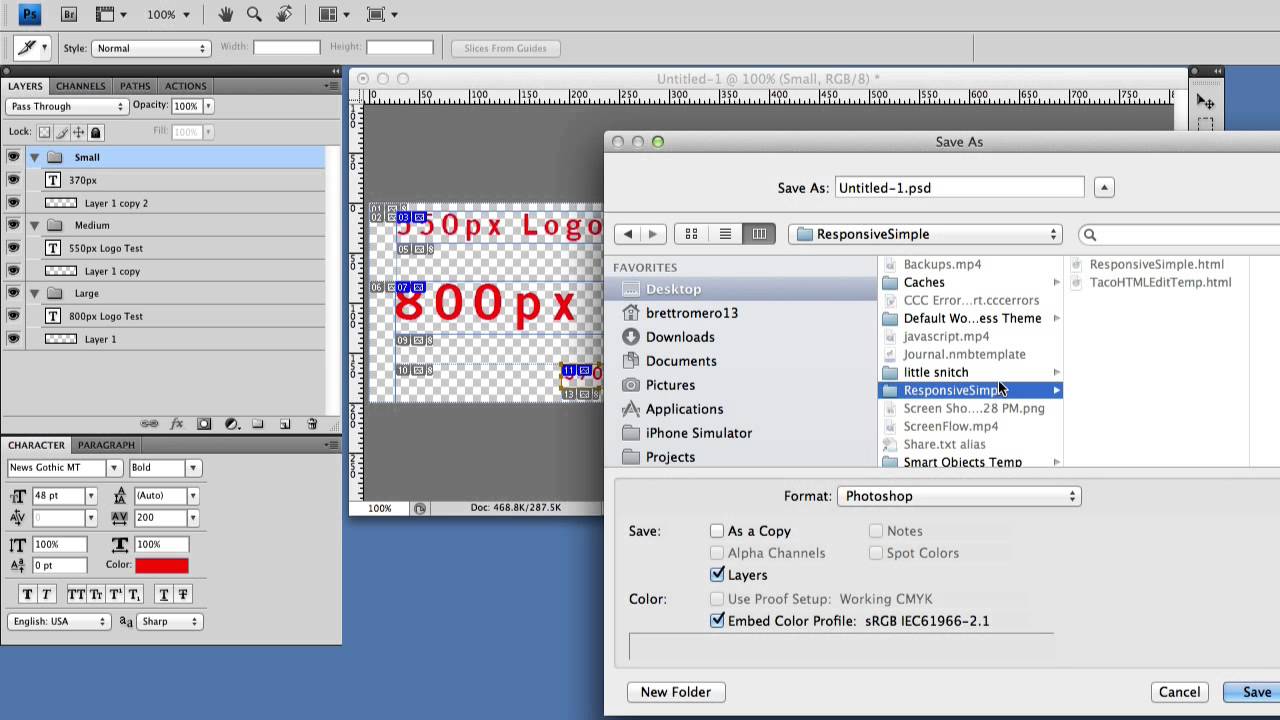This screenshot has height=720, width=1280.
Task: Toggle the All Caps TT button
Action: [x=76, y=594]
